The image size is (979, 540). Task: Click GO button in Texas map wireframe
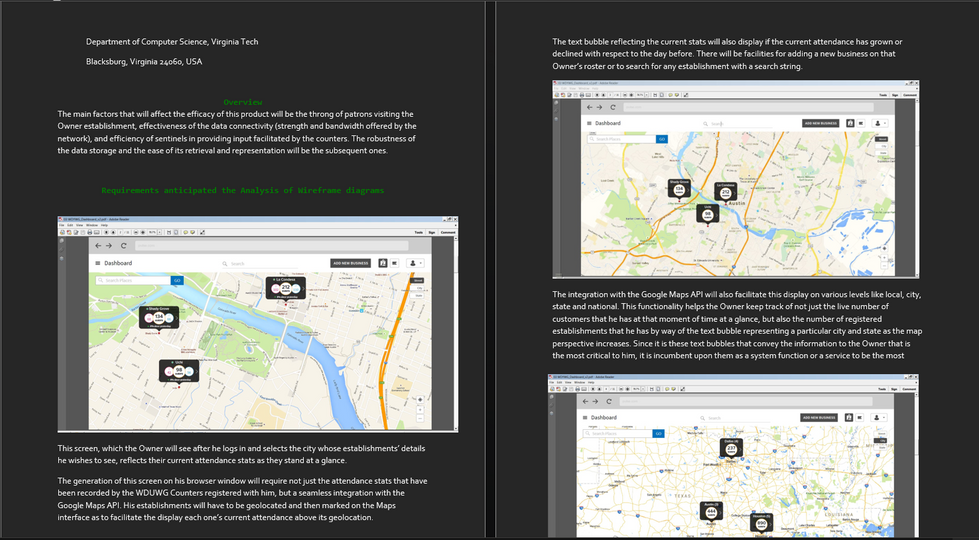(x=659, y=433)
